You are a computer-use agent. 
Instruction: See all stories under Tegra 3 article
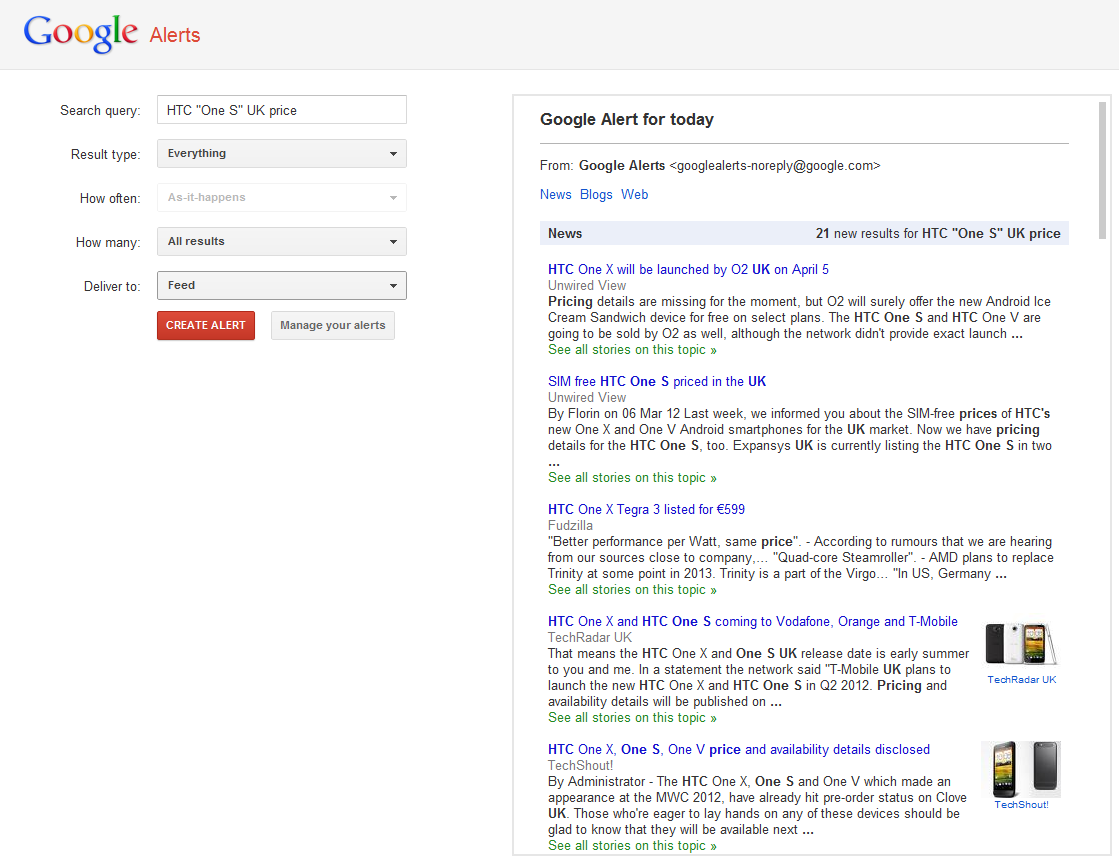point(632,590)
